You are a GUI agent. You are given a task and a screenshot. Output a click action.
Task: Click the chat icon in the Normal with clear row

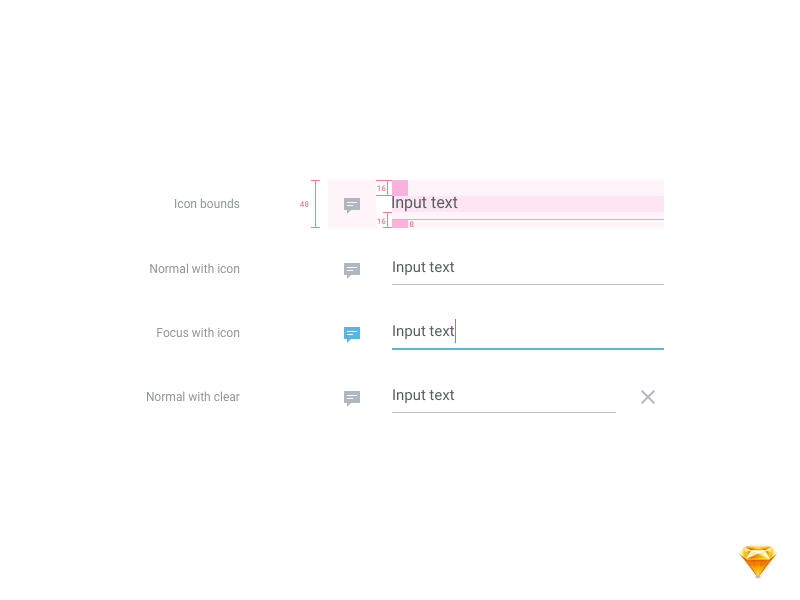(x=351, y=398)
